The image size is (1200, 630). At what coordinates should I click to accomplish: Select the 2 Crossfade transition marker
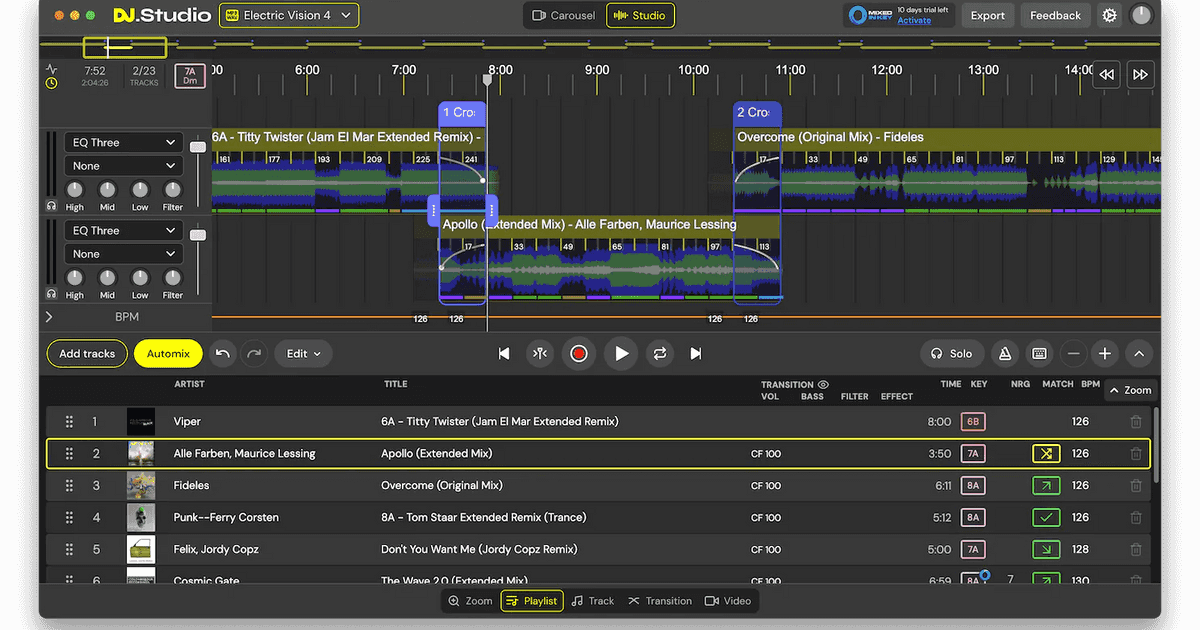point(757,112)
